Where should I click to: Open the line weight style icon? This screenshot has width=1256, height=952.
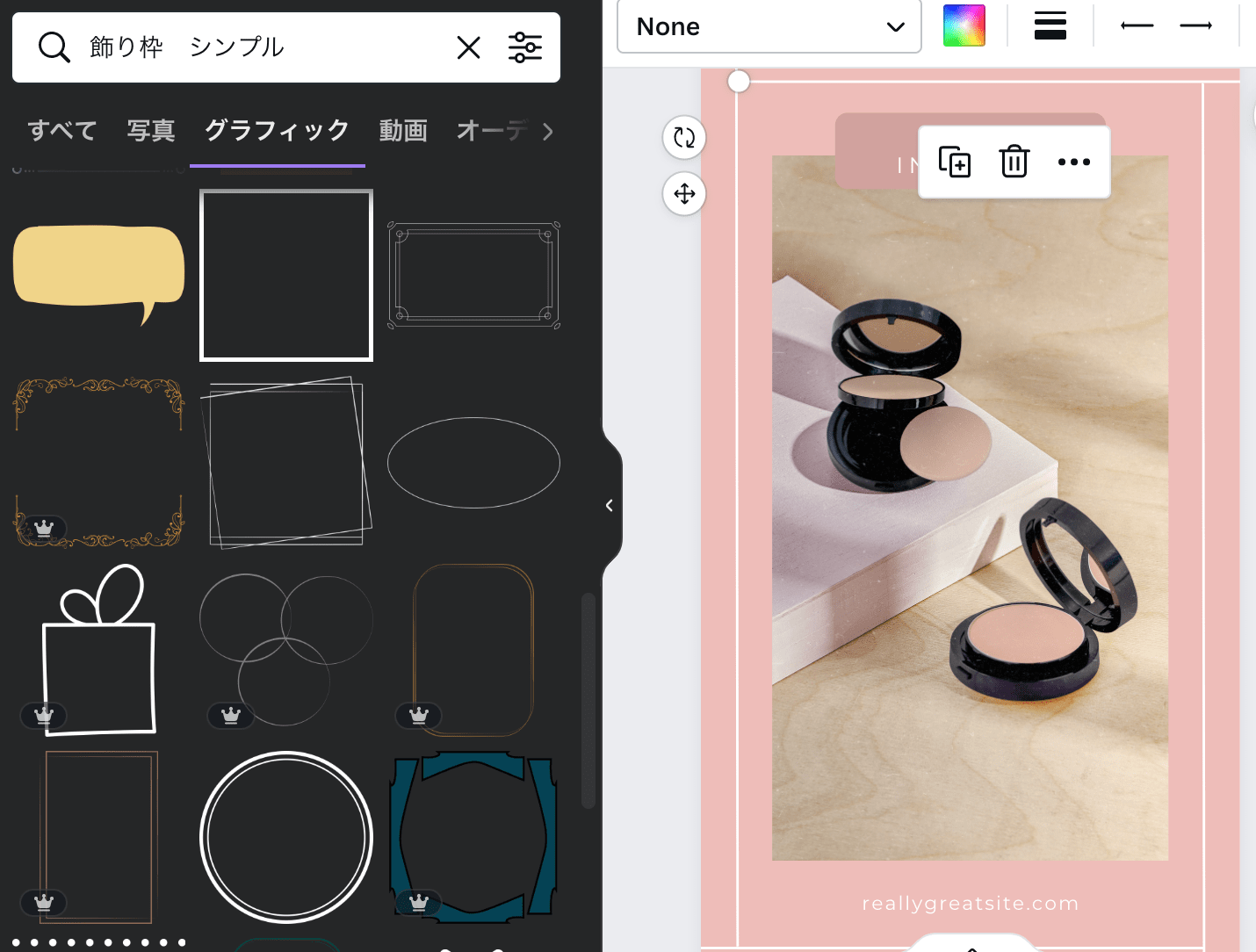pos(1050,26)
